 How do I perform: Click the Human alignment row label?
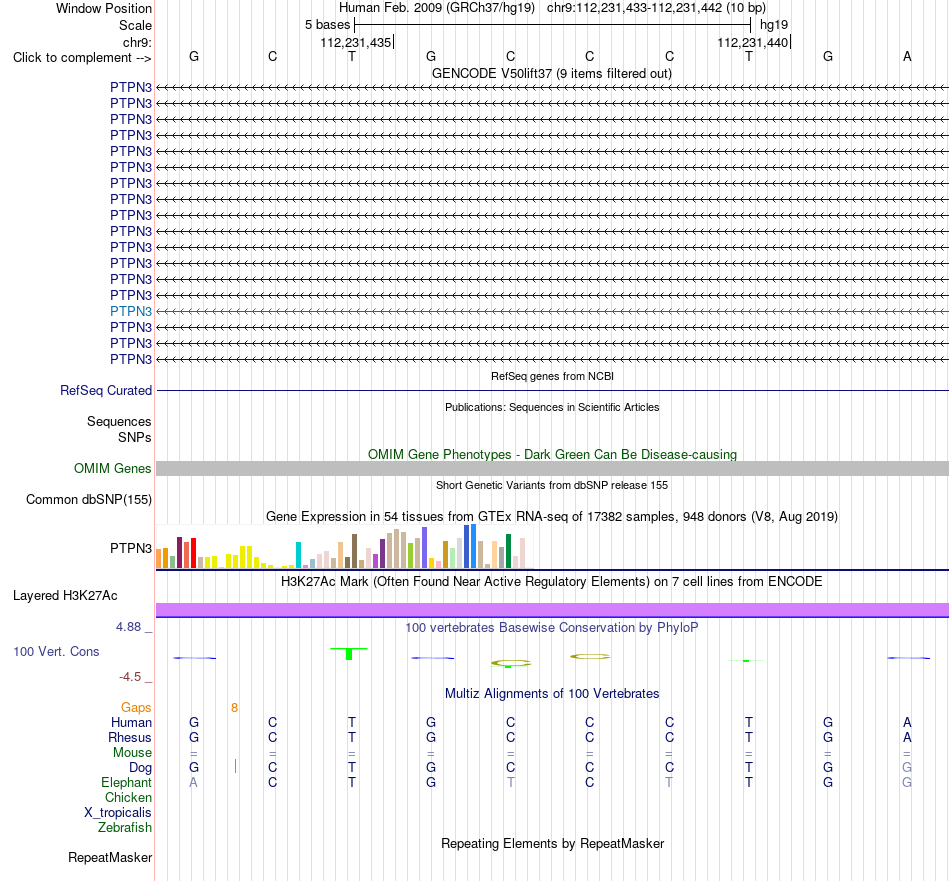click(x=131, y=723)
